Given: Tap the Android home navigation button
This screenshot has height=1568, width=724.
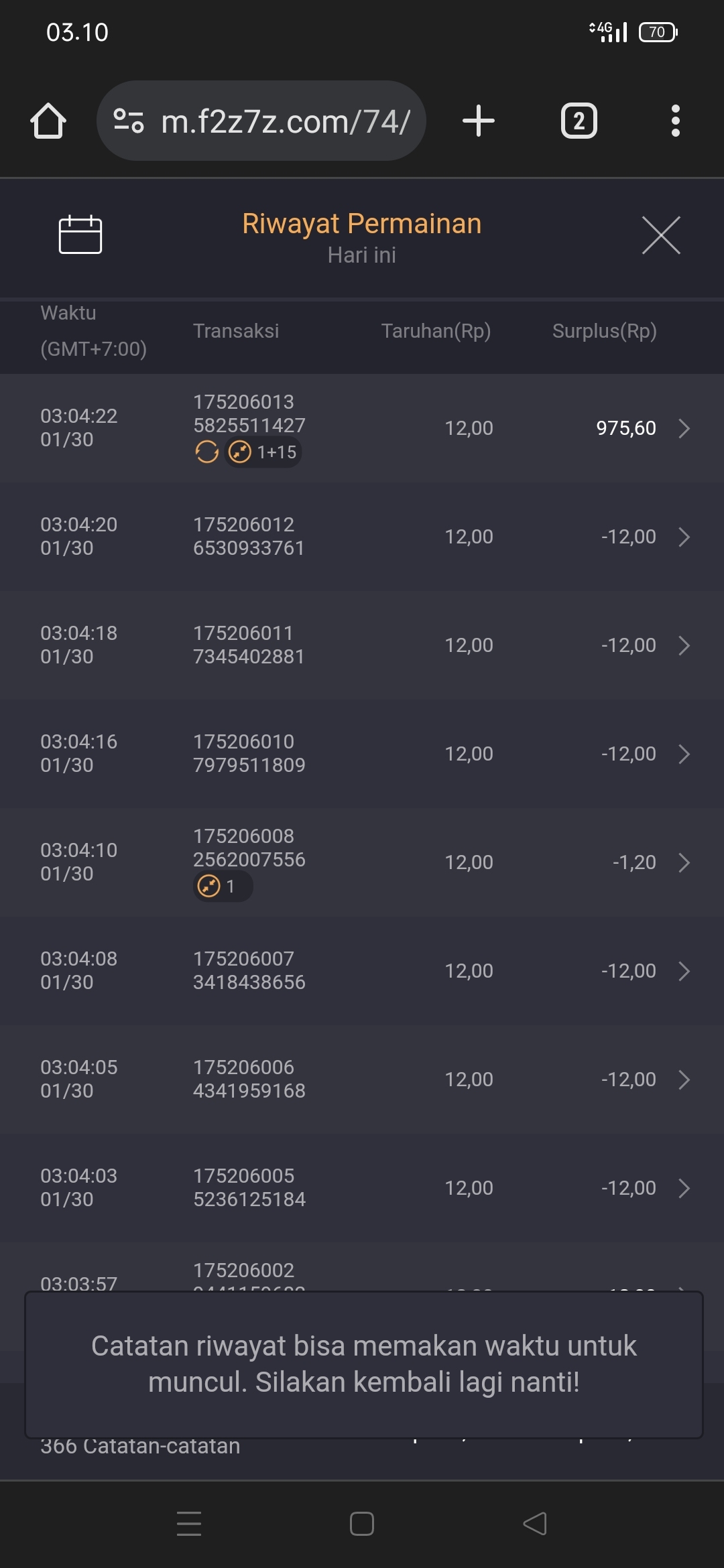Looking at the screenshot, I should coord(362,1524).
